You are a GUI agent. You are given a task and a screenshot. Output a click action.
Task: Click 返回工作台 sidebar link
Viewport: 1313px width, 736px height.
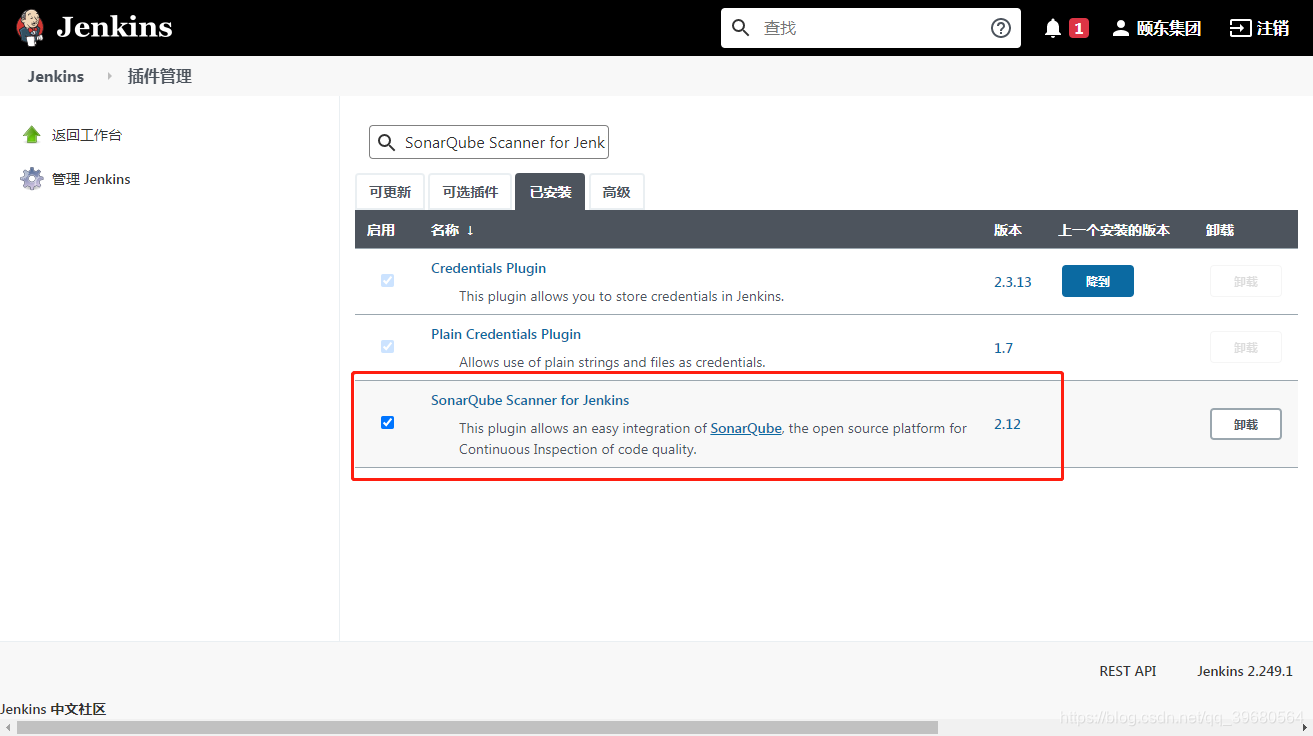pyautogui.click(x=87, y=135)
